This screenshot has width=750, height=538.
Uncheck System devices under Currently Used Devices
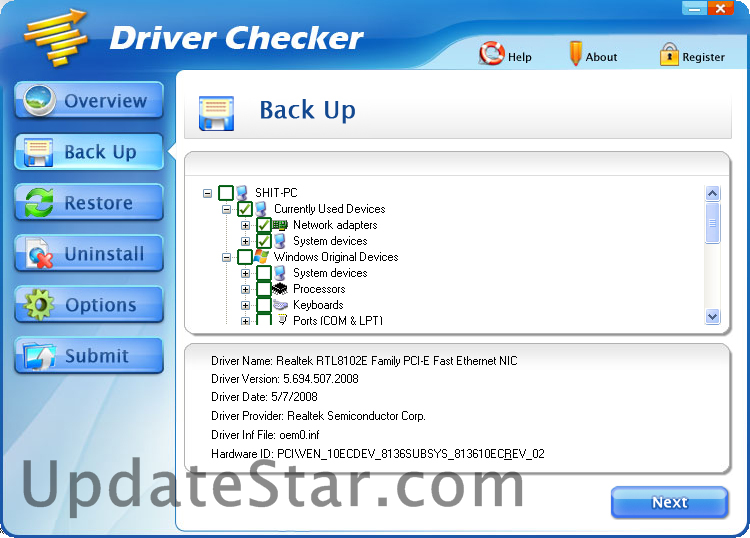(264, 241)
